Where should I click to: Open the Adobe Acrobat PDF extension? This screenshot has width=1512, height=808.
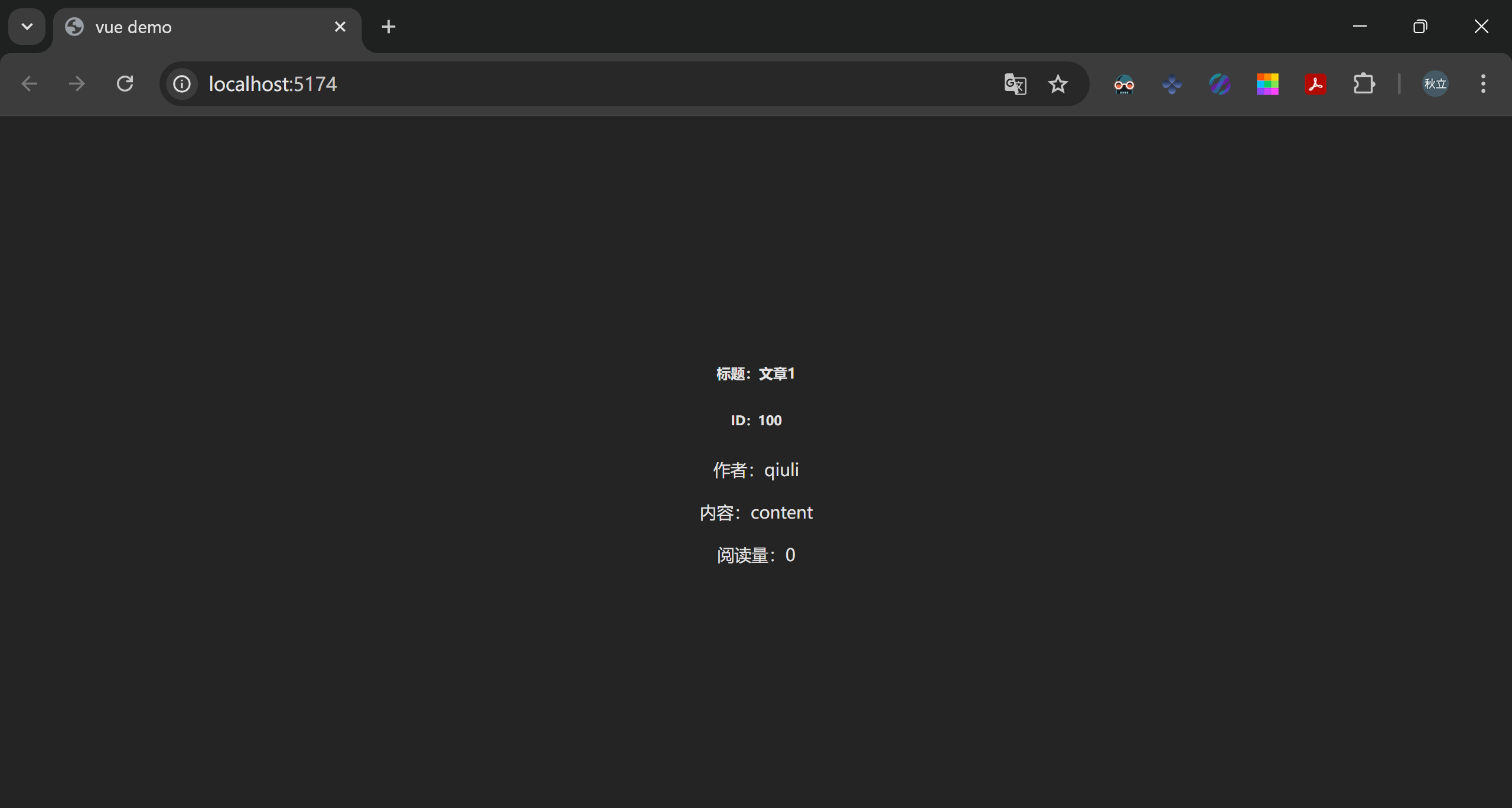tap(1315, 84)
